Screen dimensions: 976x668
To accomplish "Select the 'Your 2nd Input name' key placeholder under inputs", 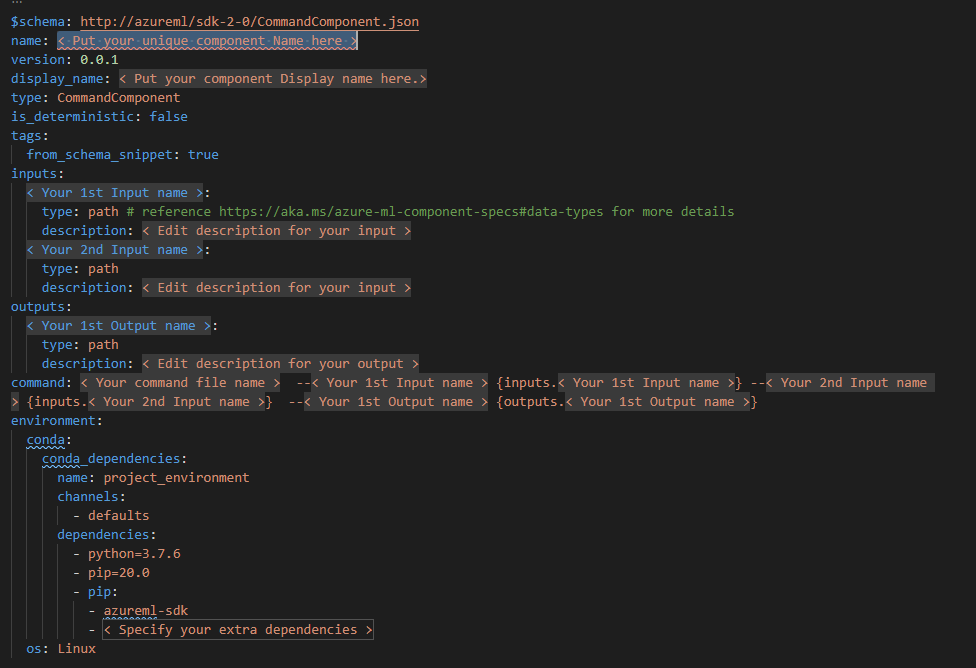I will point(115,250).
